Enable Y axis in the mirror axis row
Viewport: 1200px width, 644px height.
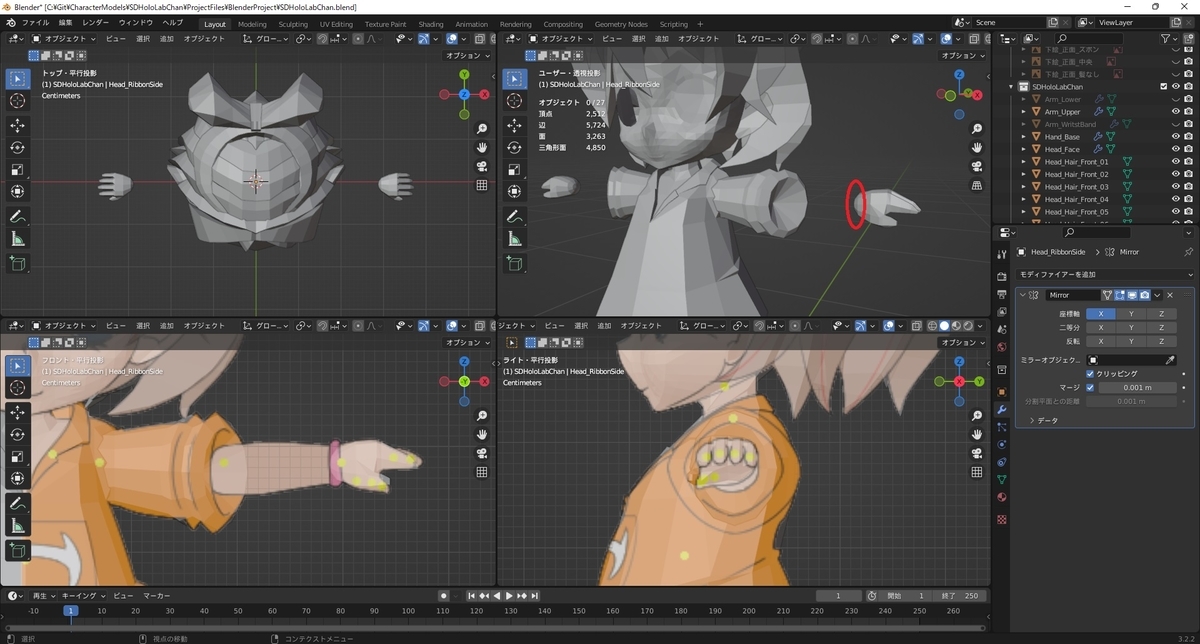point(1131,313)
